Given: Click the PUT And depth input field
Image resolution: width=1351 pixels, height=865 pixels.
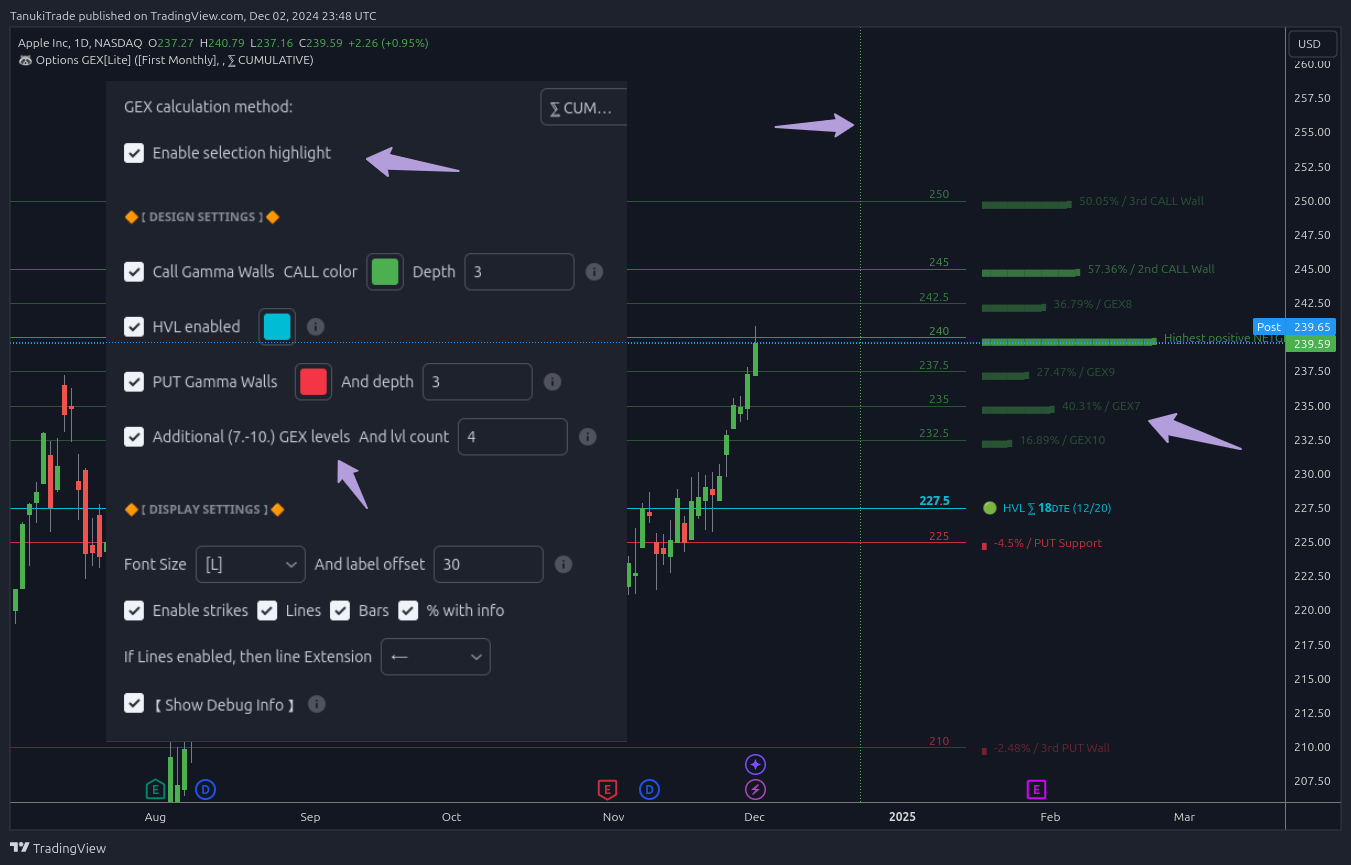Looking at the screenshot, I should click(477, 382).
